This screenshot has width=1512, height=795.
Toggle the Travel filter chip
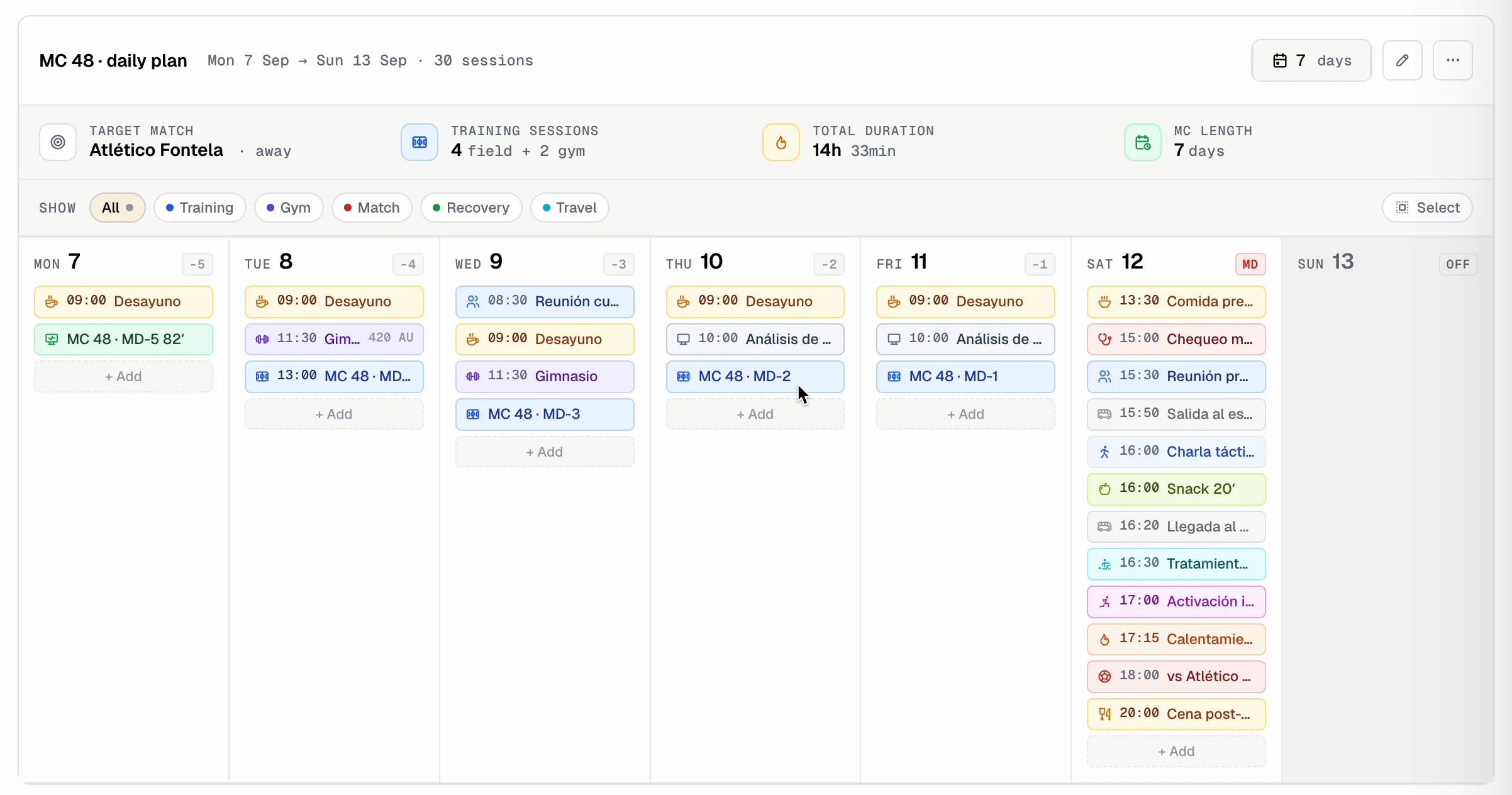pos(569,208)
